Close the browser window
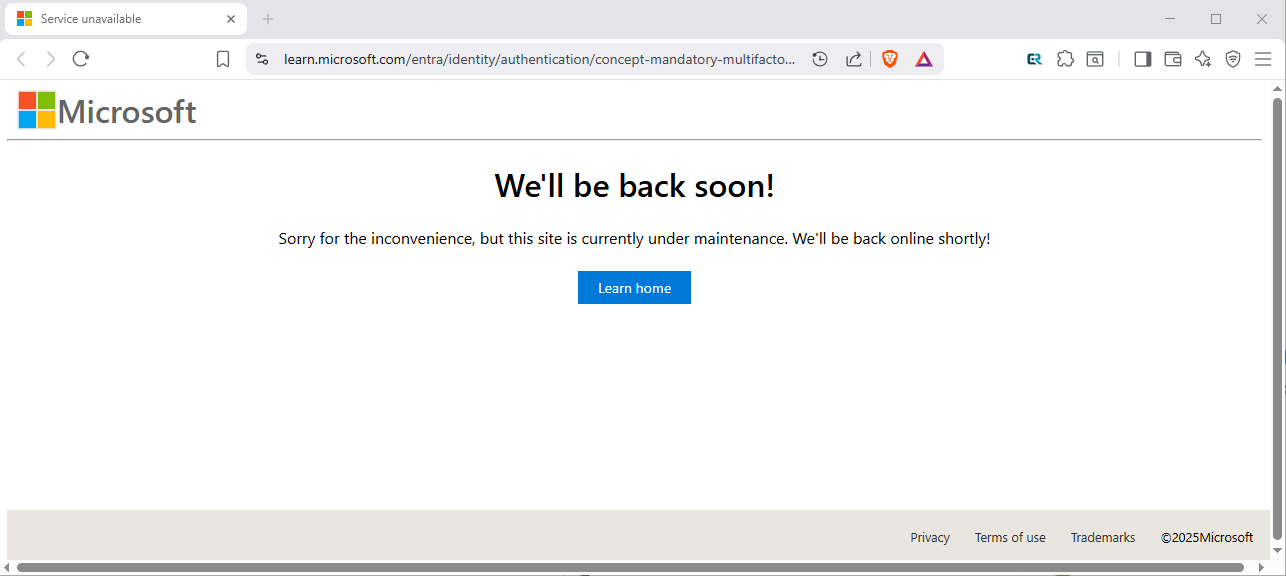The width and height of the screenshot is (1286, 576). pos(1262,19)
